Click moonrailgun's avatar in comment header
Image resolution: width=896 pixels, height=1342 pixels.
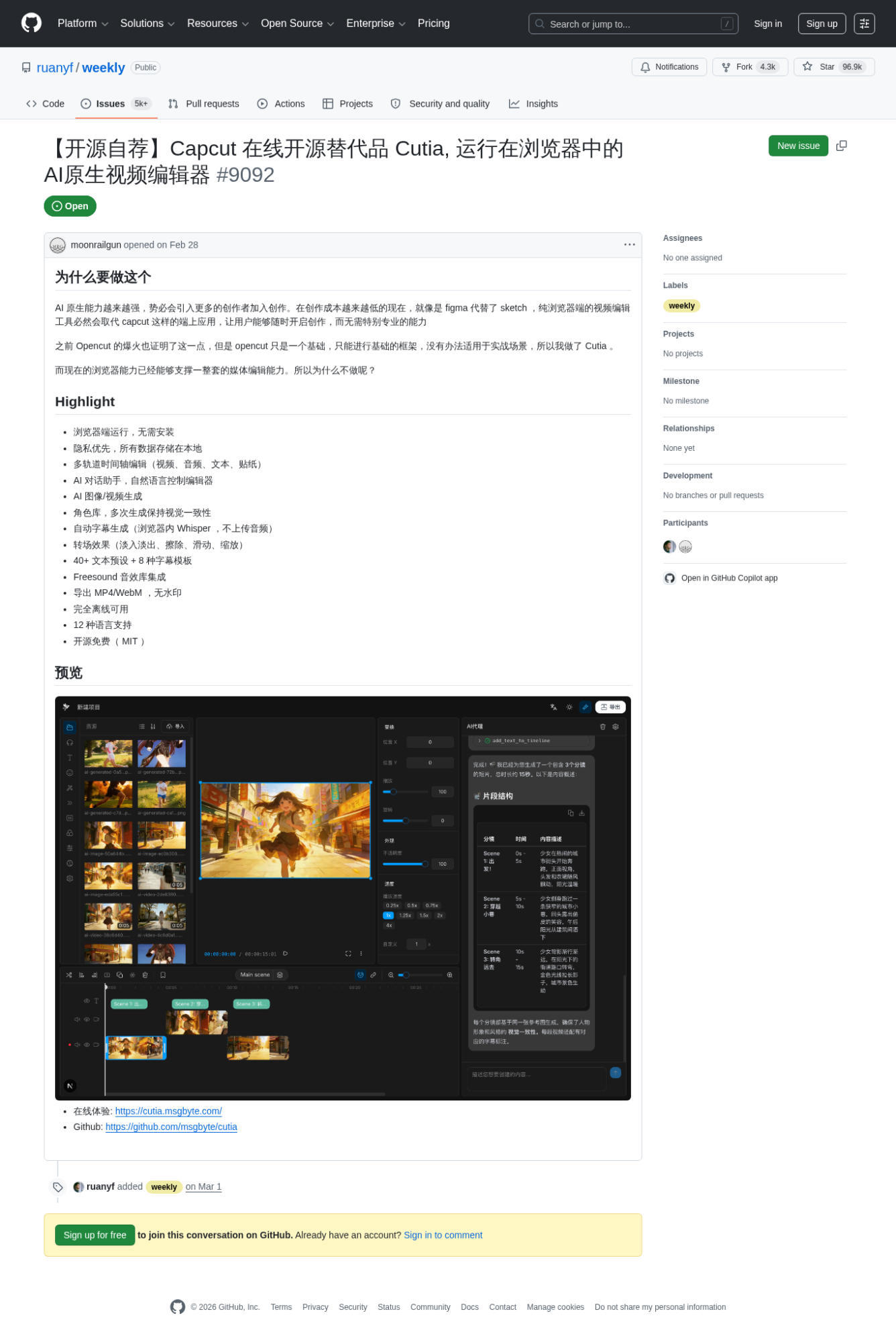pos(58,245)
